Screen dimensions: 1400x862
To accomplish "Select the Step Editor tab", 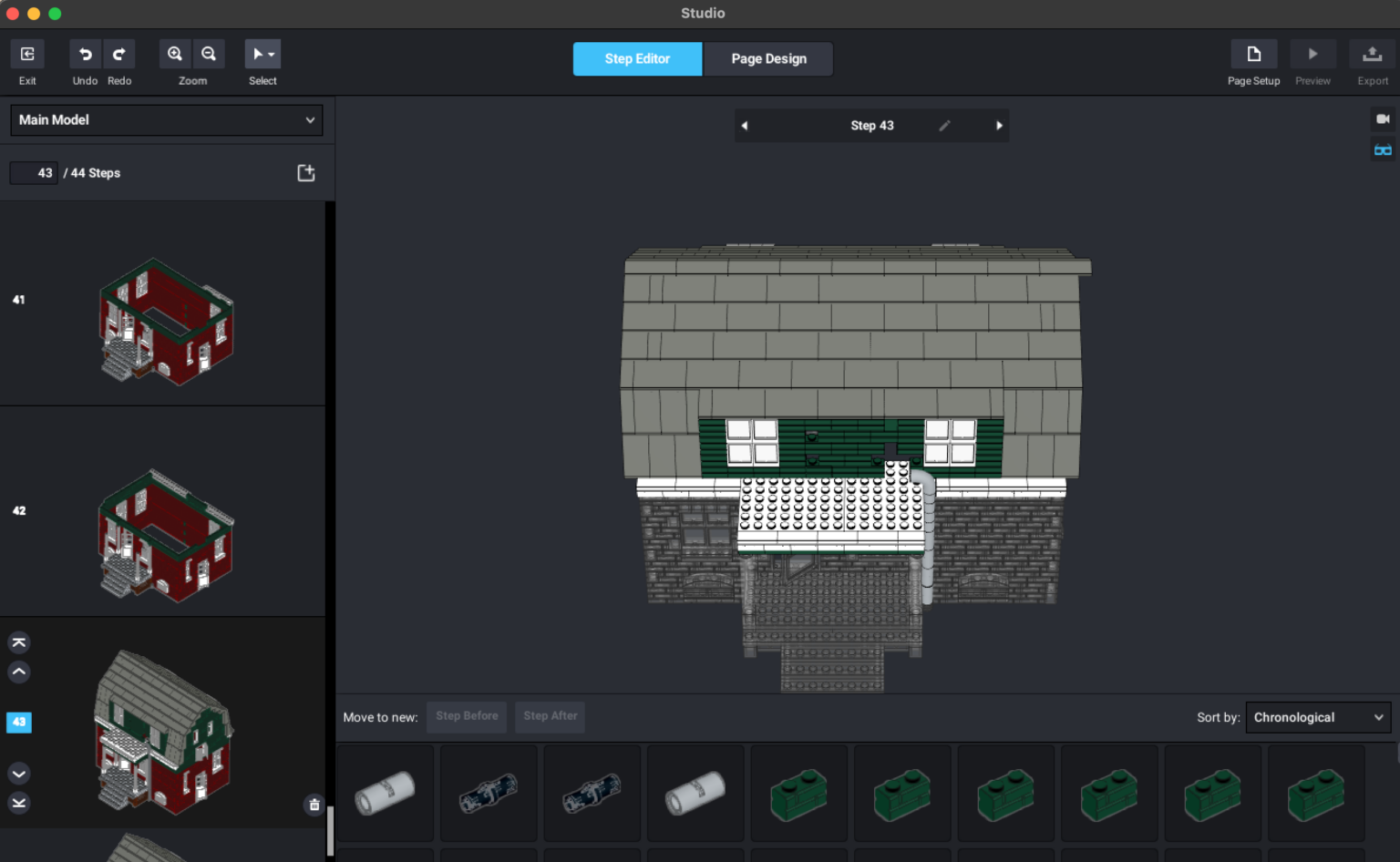I will (637, 58).
